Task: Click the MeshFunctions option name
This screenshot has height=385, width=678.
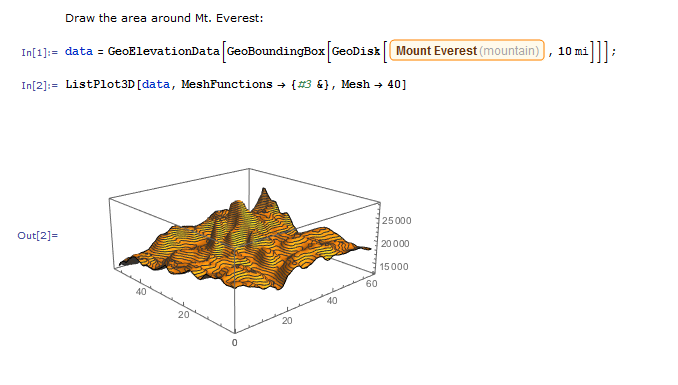Action: coord(227,84)
